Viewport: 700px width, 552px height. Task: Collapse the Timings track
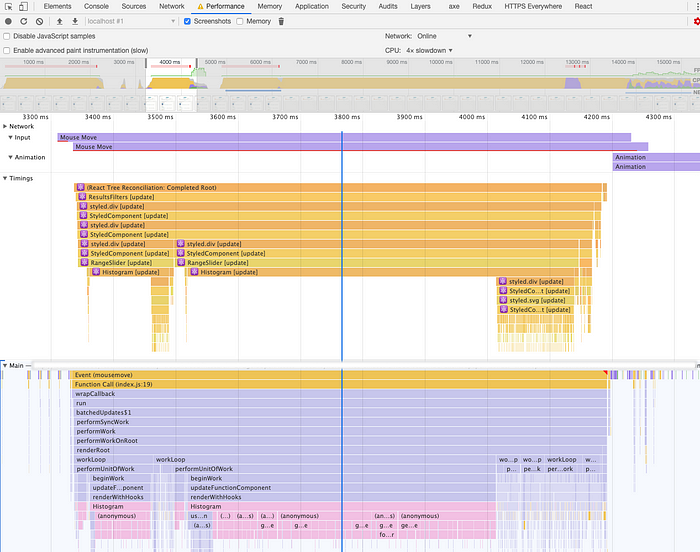pyautogui.click(x=5, y=178)
